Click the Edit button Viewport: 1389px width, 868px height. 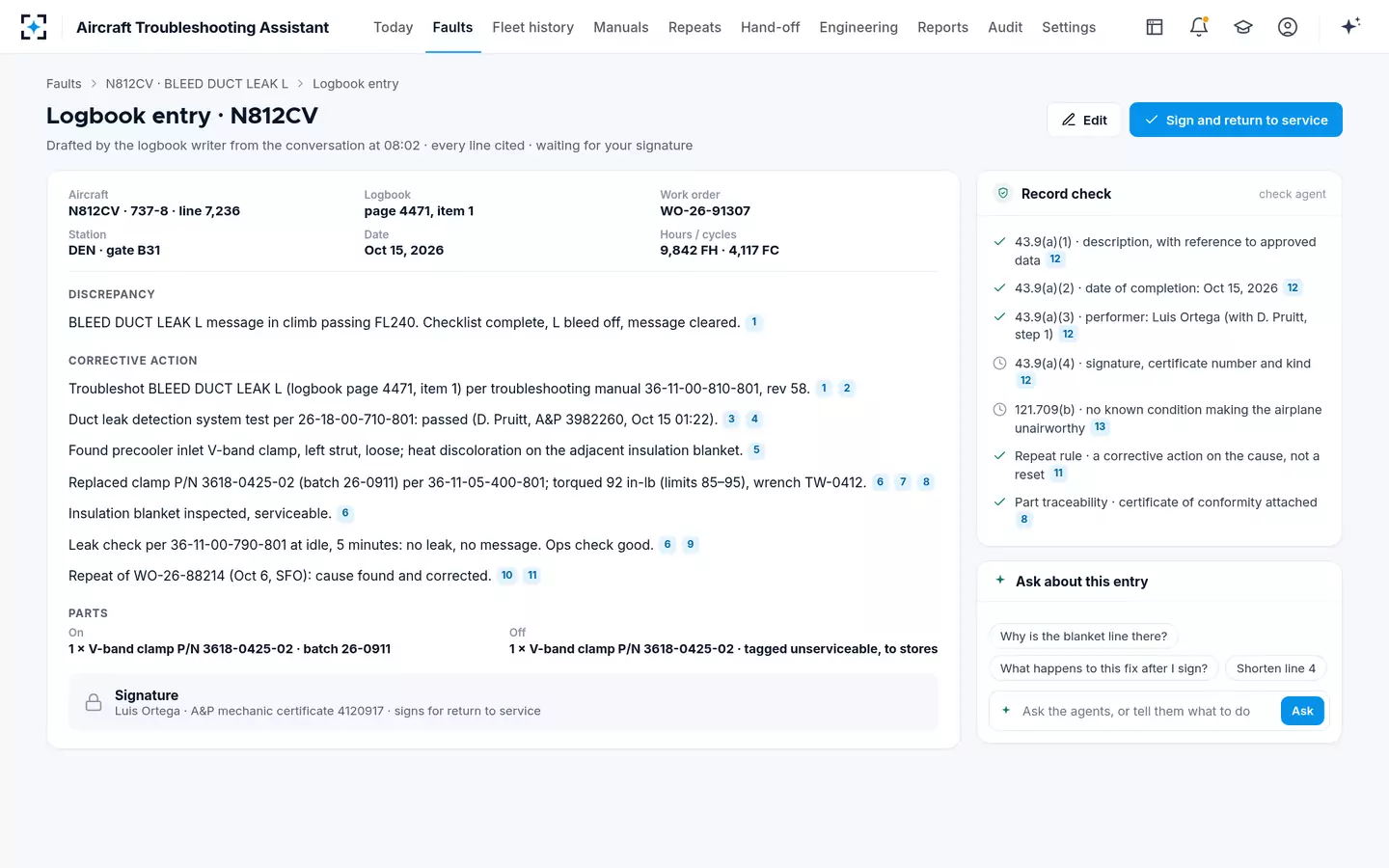point(1084,120)
